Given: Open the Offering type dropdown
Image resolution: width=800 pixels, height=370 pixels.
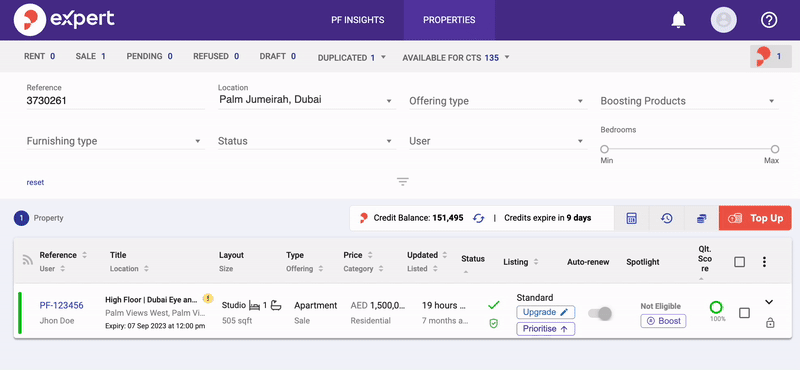Looking at the screenshot, I should [x=498, y=101].
